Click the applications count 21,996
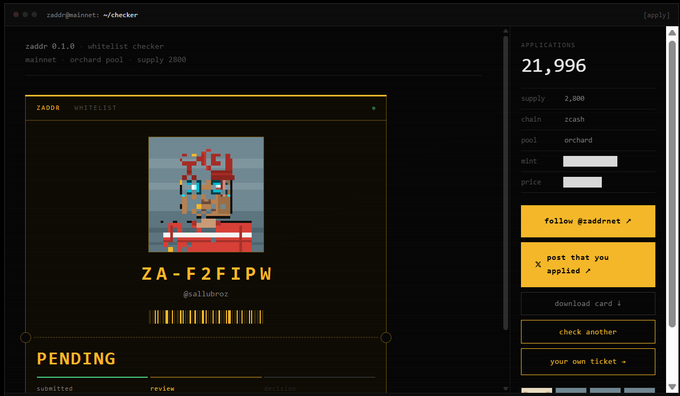 553,66
